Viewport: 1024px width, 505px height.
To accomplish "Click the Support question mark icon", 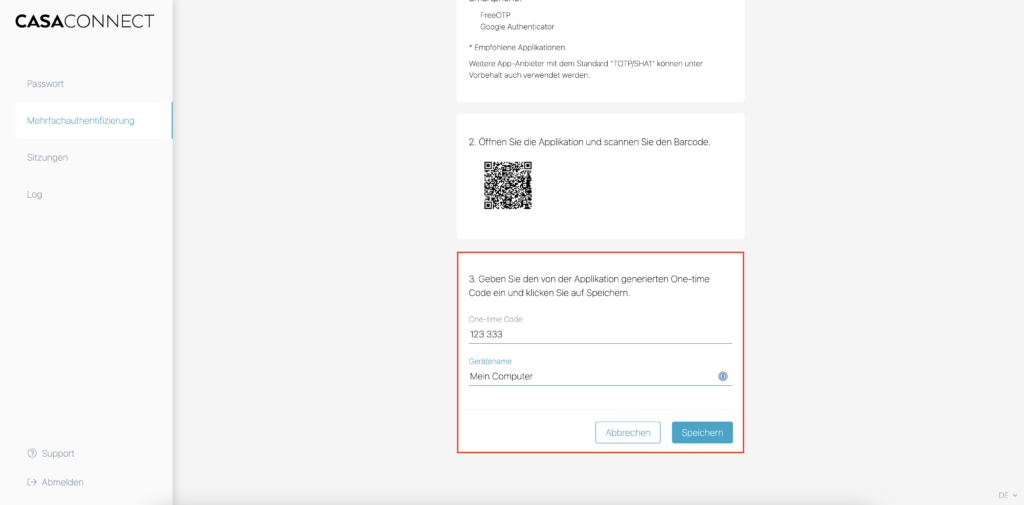I will [x=32, y=453].
